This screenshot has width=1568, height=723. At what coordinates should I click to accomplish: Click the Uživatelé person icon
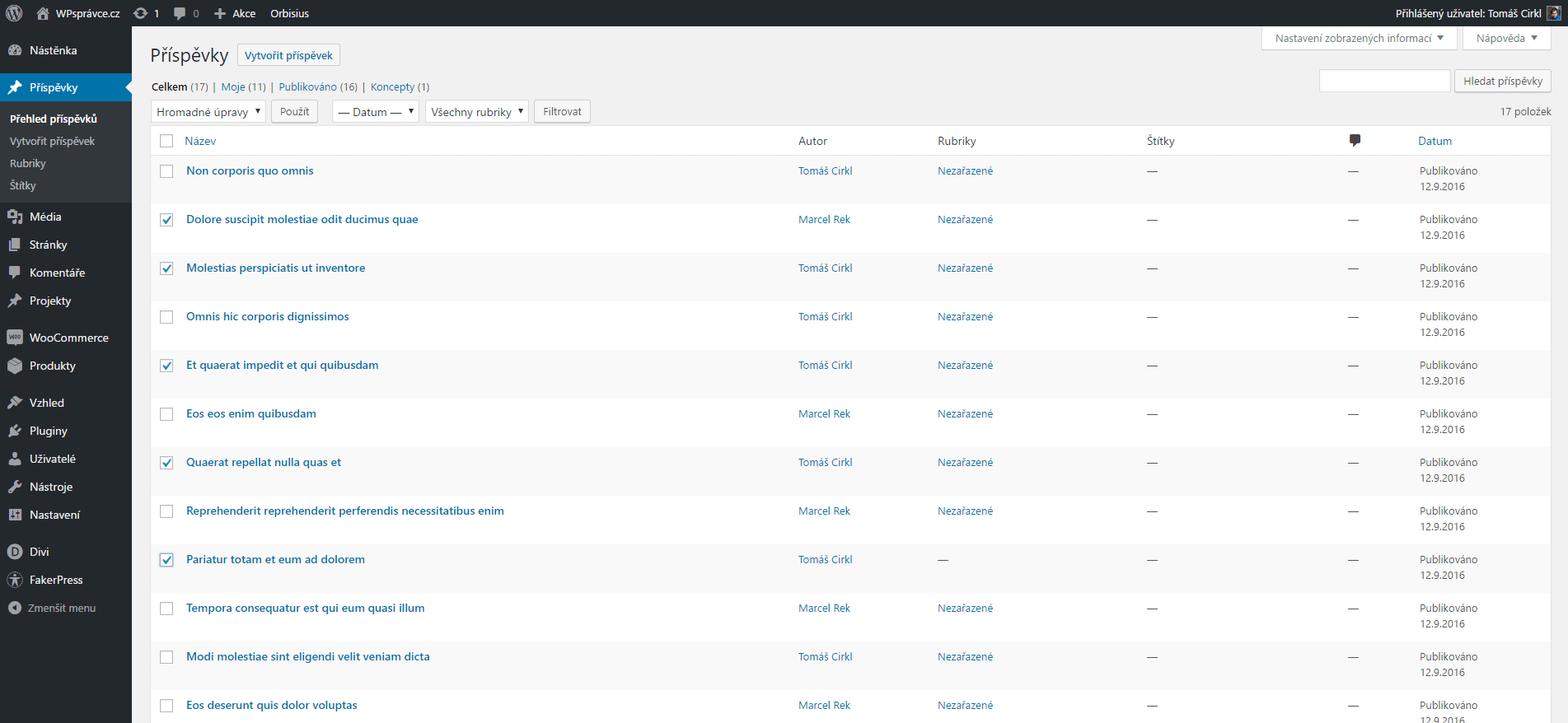pyautogui.click(x=15, y=459)
